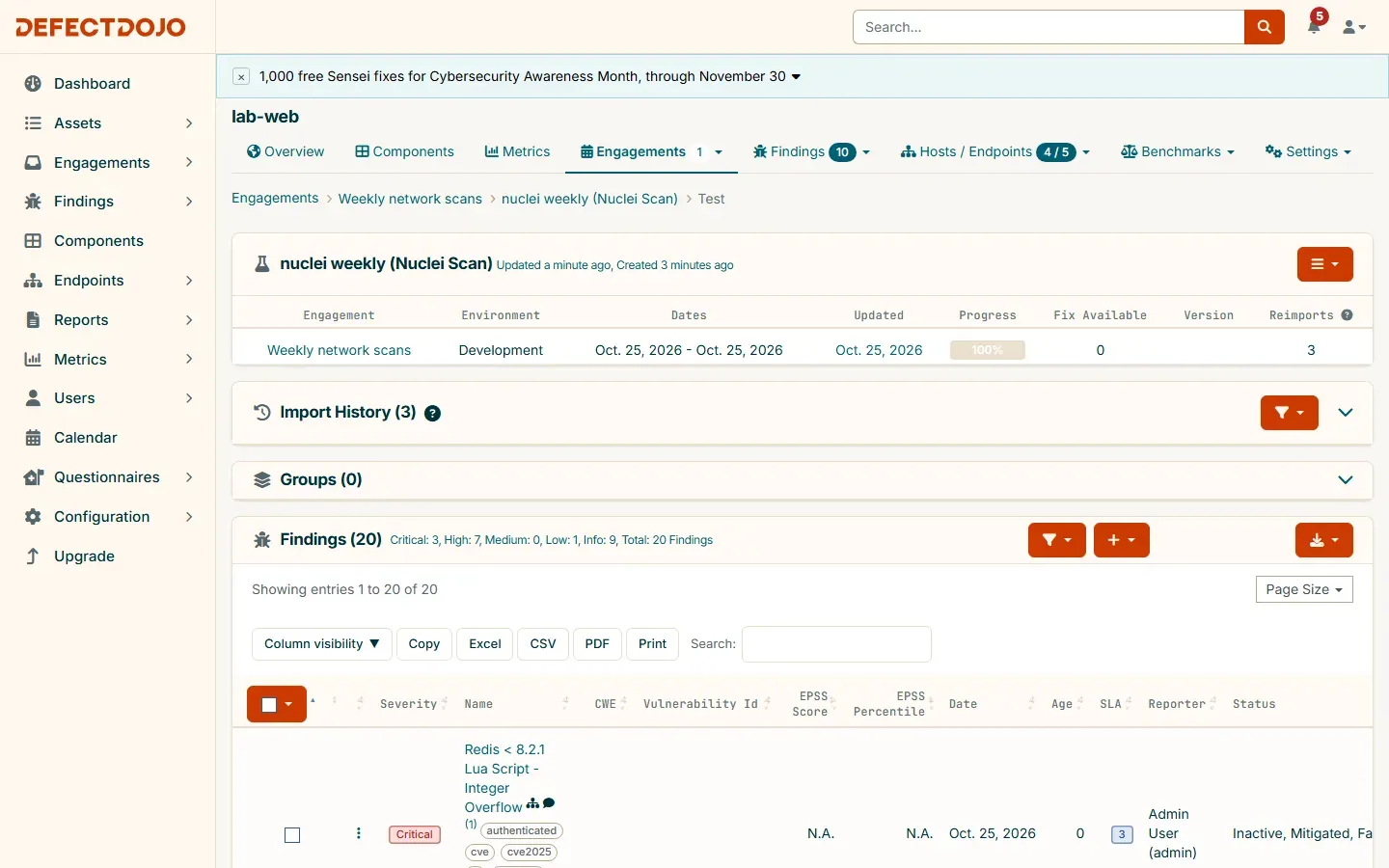This screenshot has height=868, width=1389.
Task: Click the Endpoints sitemap icon in sidebar
Action: 33,281
